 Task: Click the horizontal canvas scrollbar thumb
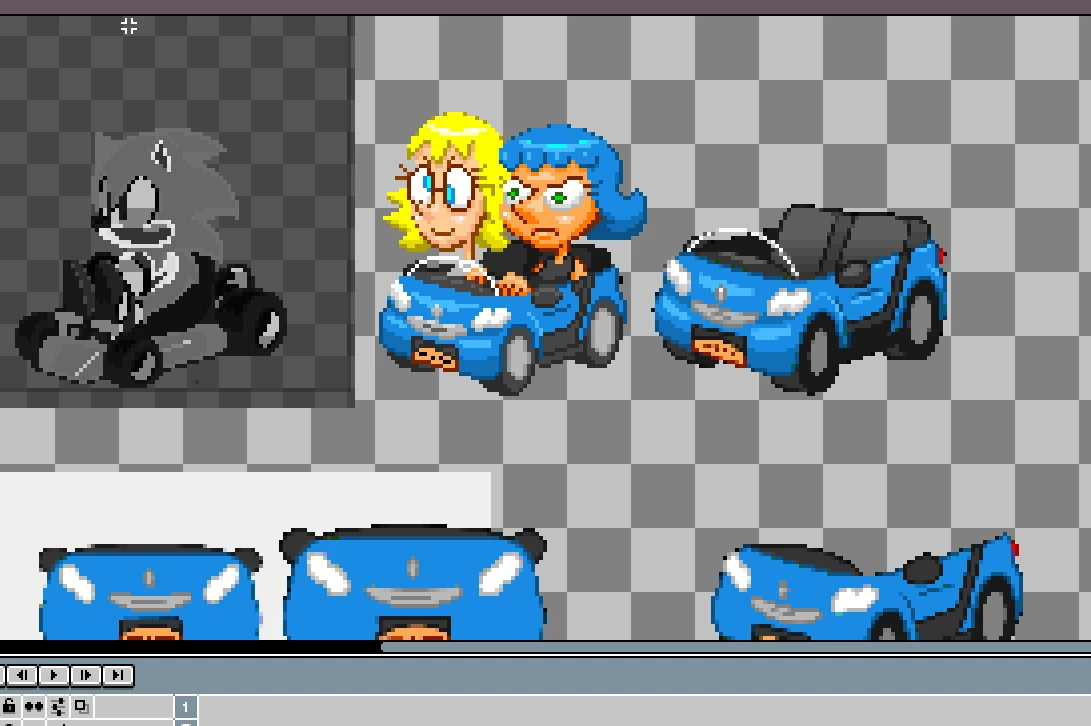(735, 647)
